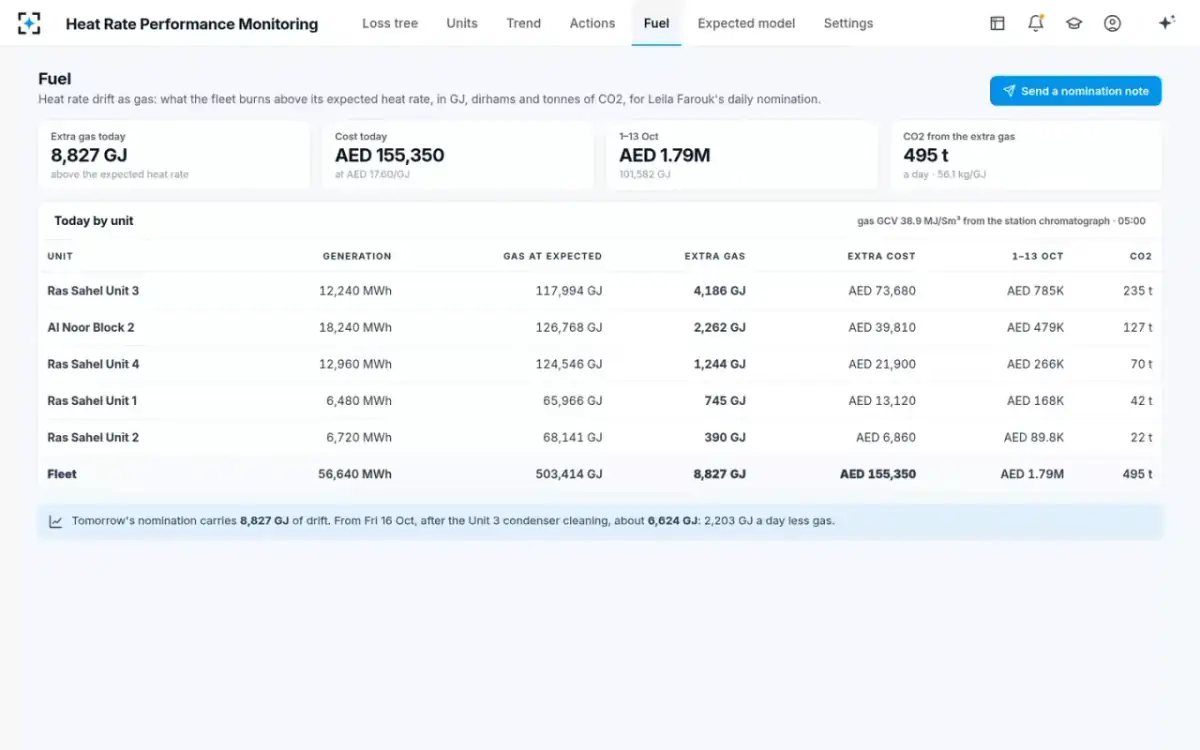Sort by the CO2 column header
Screen dimensions: 1200x750
coord(1141,256)
